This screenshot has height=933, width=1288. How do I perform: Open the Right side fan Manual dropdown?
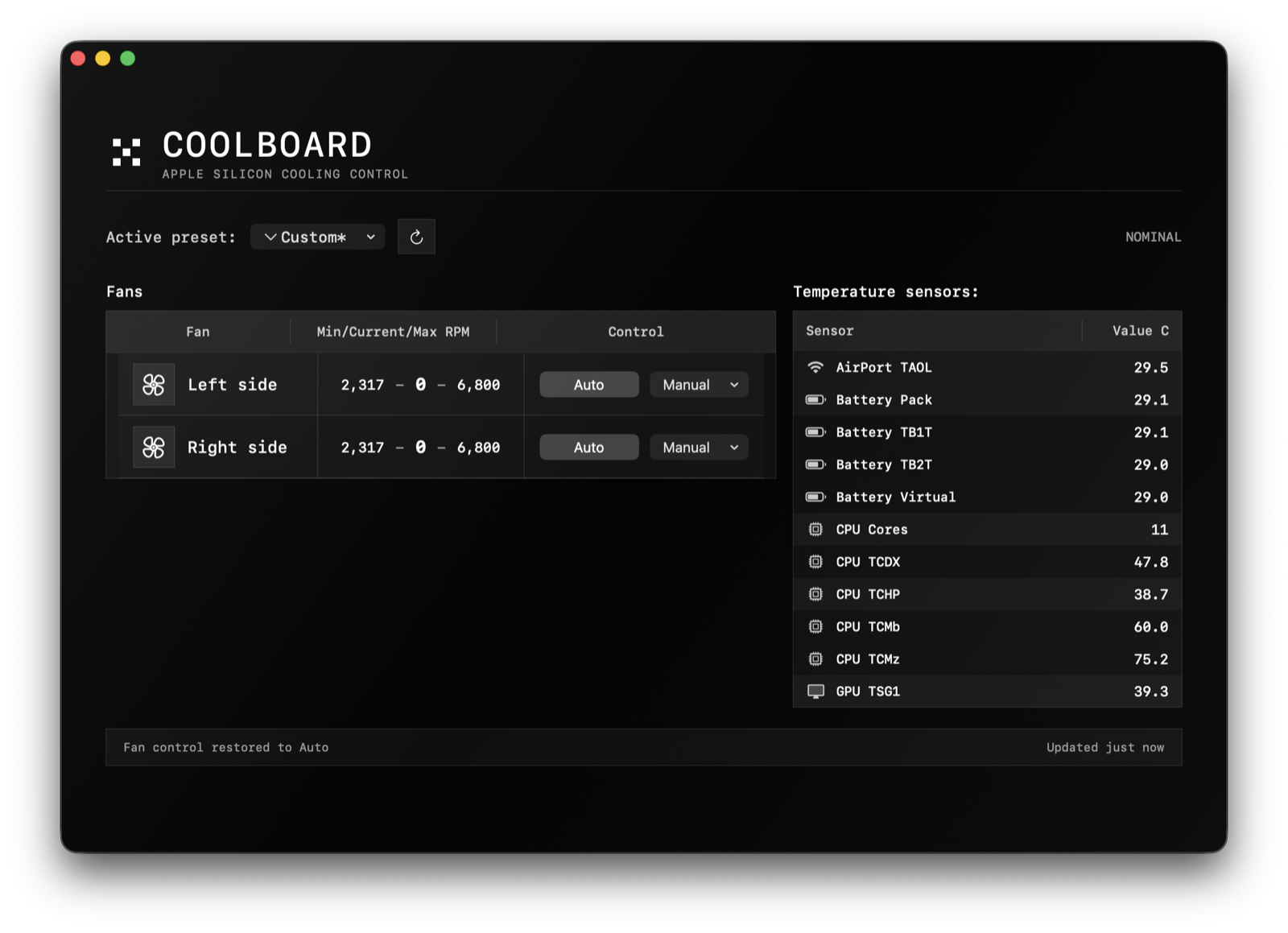700,448
